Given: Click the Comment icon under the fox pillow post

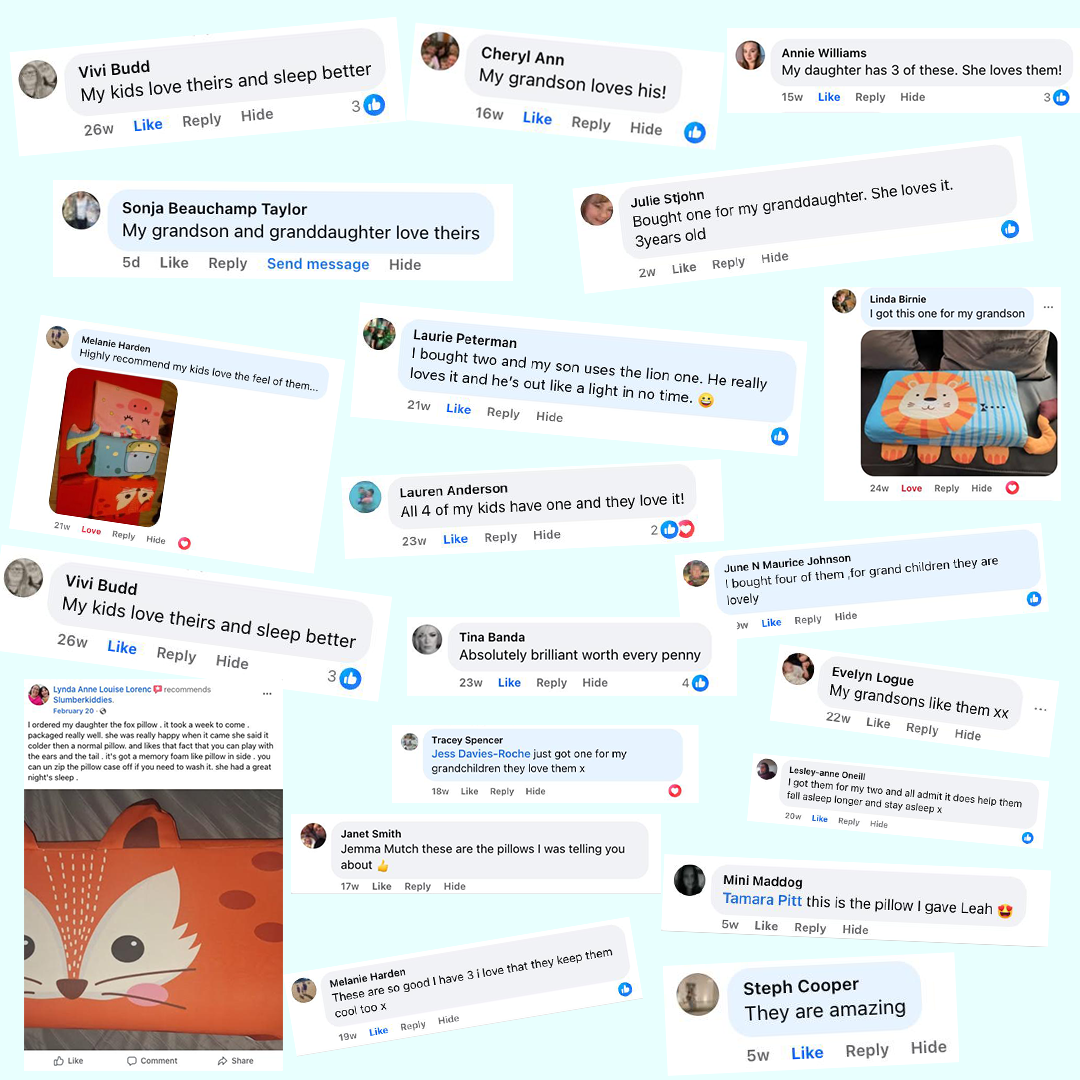Looking at the screenshot, I should coord(132,1061).
